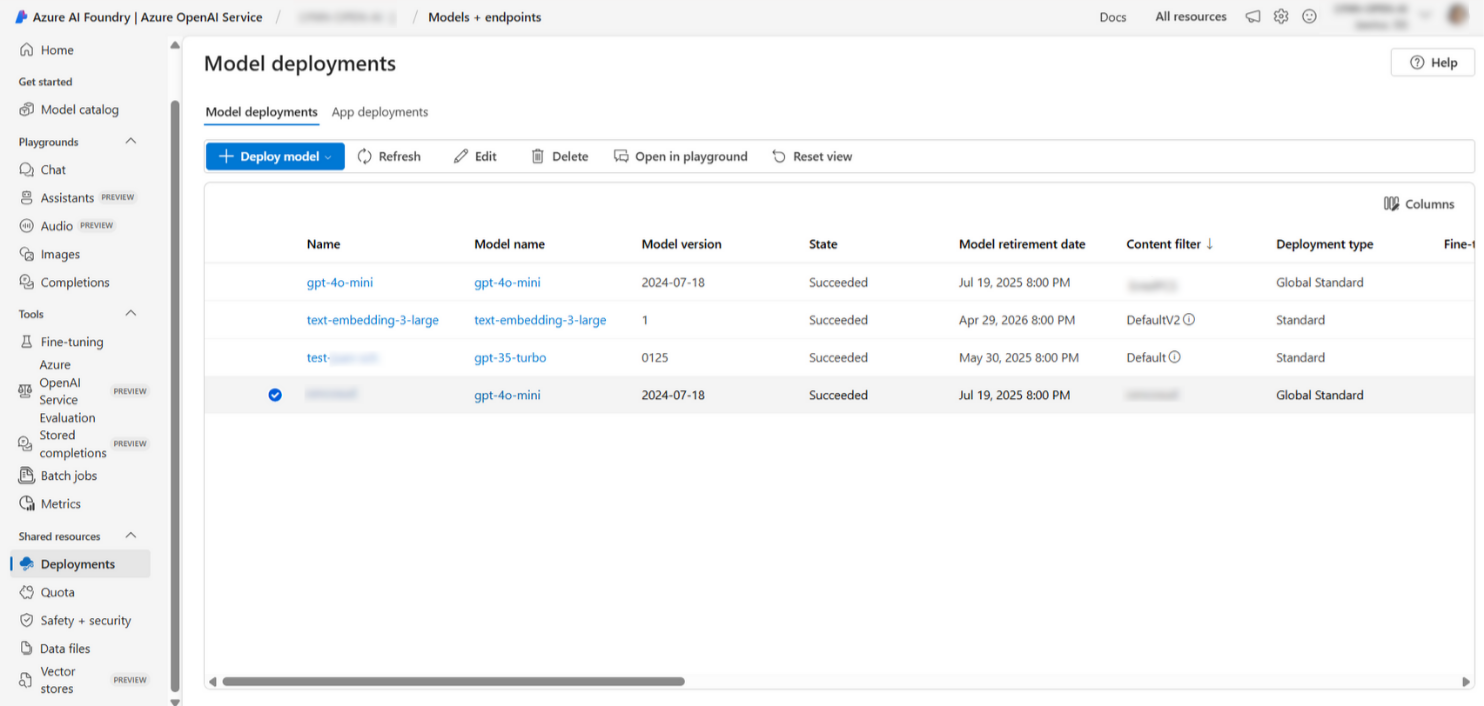Click the Quota icon
Screen dimensions: 1484x706
[x=27, y=592]
